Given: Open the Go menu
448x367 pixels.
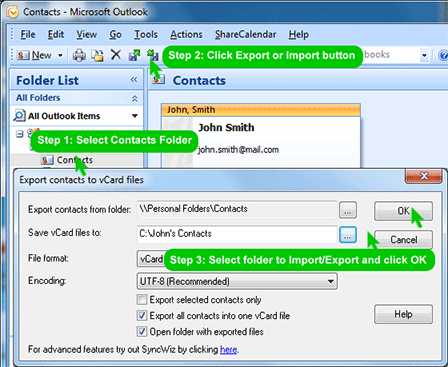Looking at the screenshot, I should pos(115,34).
